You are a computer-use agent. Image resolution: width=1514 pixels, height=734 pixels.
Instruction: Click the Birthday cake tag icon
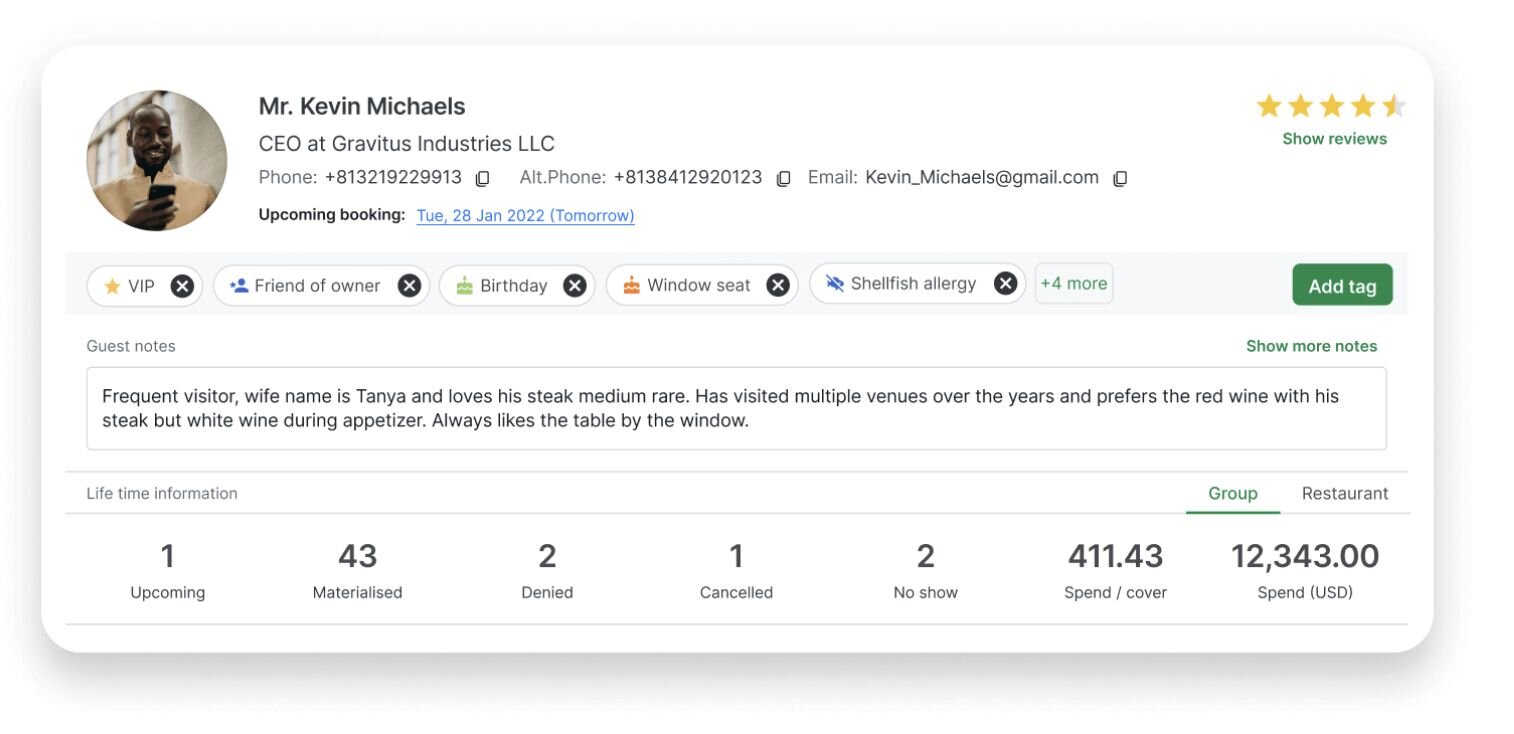click(x=464, y=286)
